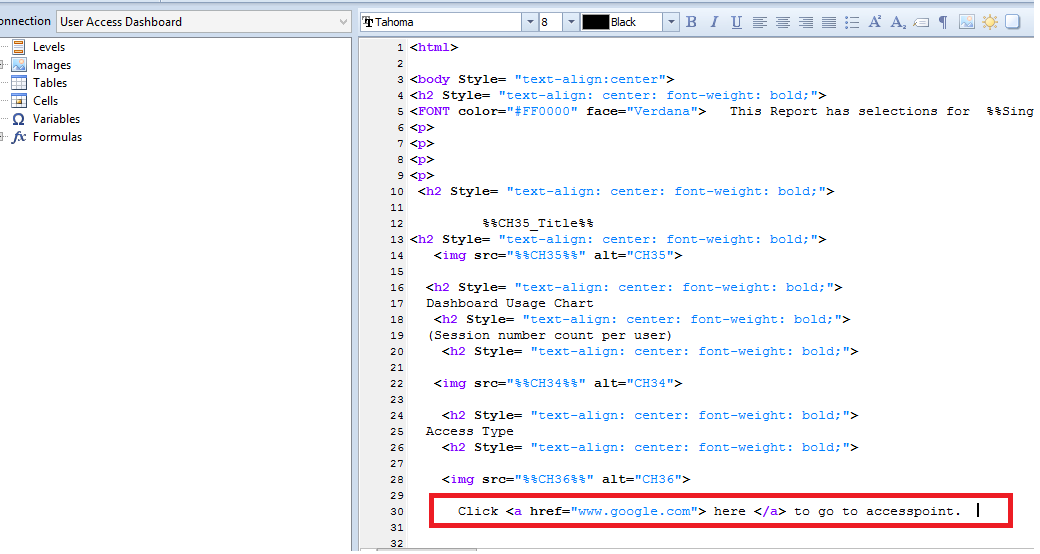Click the body Style tag on line 3
Image resolution: width=1040 pixels, height=554 pixels.
pos(542,80)
